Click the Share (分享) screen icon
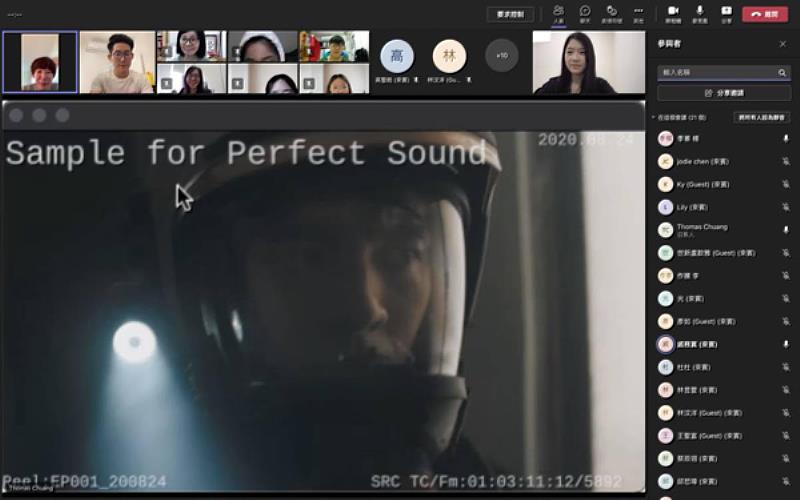 [x=726, y=13]
